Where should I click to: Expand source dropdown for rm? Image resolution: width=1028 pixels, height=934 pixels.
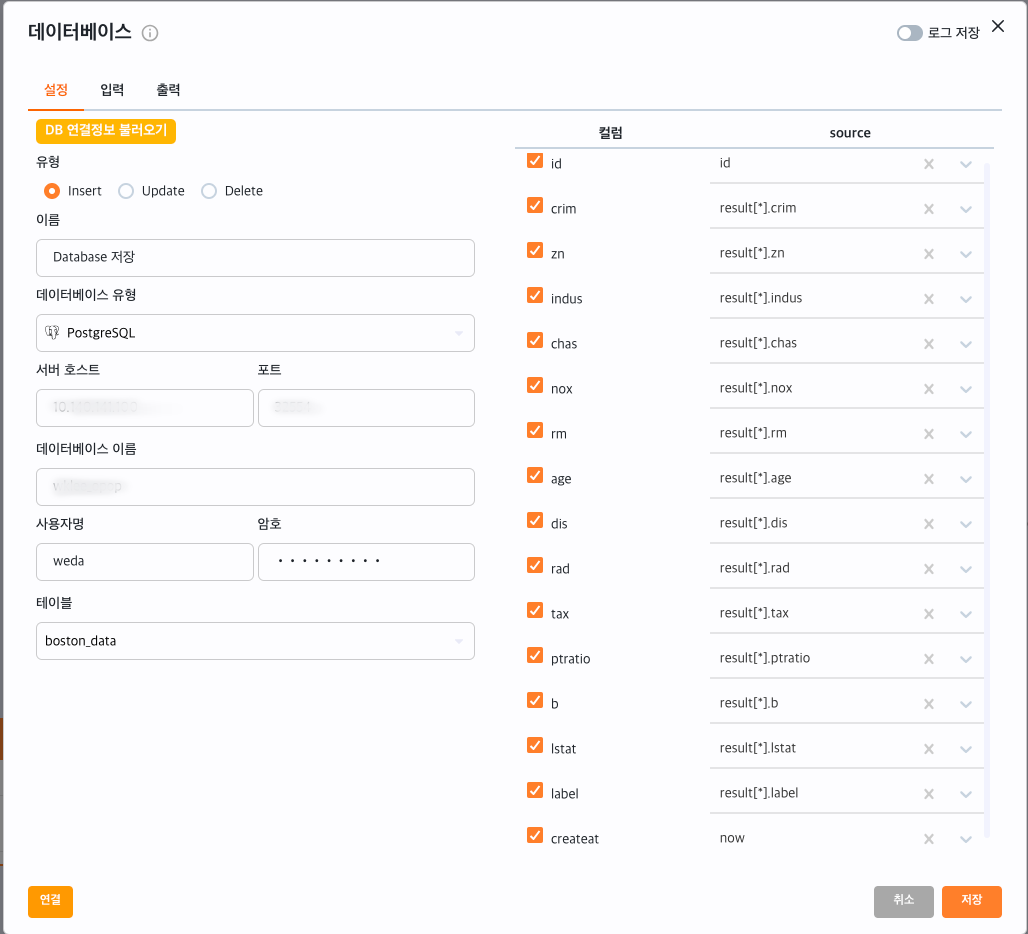tap(966, 435)
